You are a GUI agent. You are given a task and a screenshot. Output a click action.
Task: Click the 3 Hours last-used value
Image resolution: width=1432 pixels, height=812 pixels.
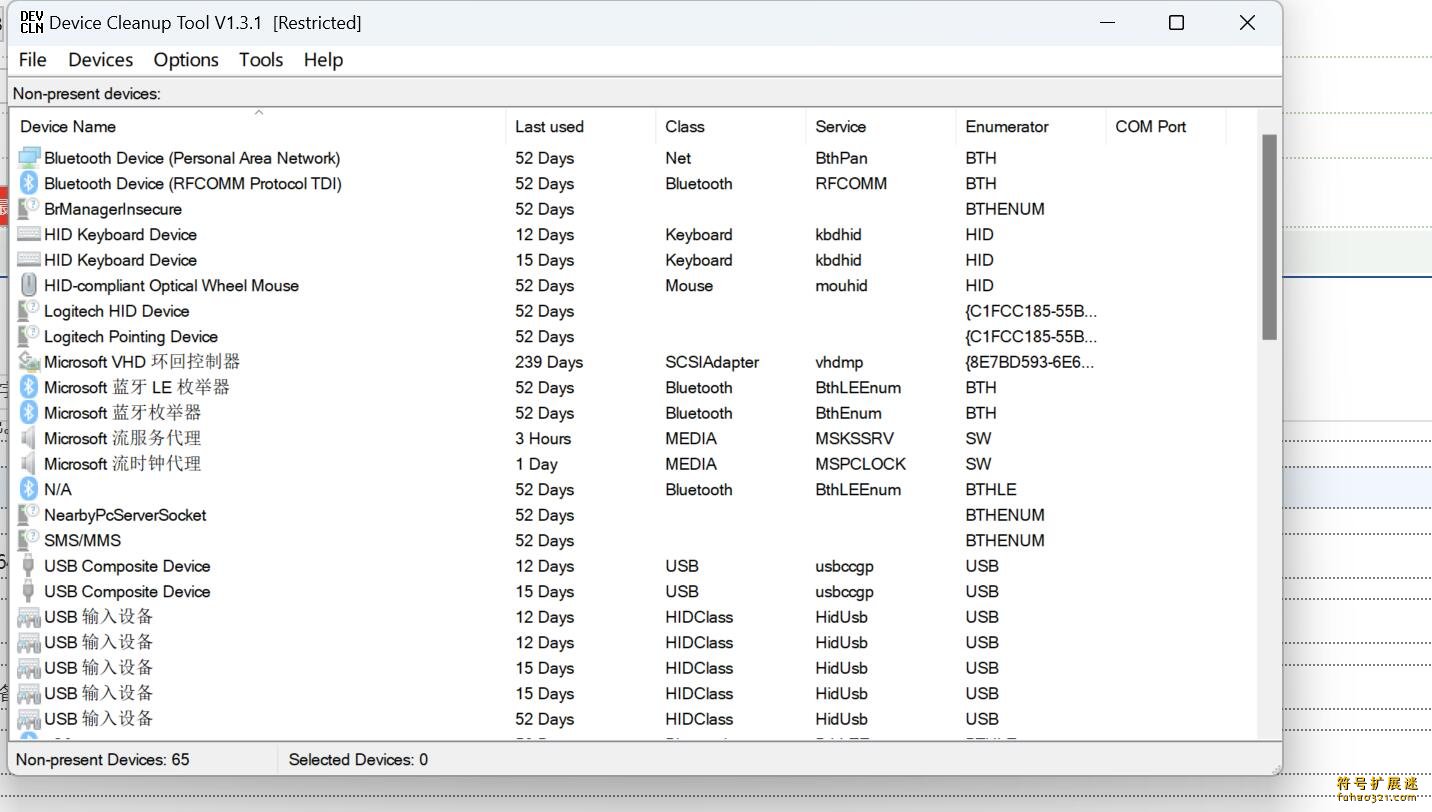point(543,438)
